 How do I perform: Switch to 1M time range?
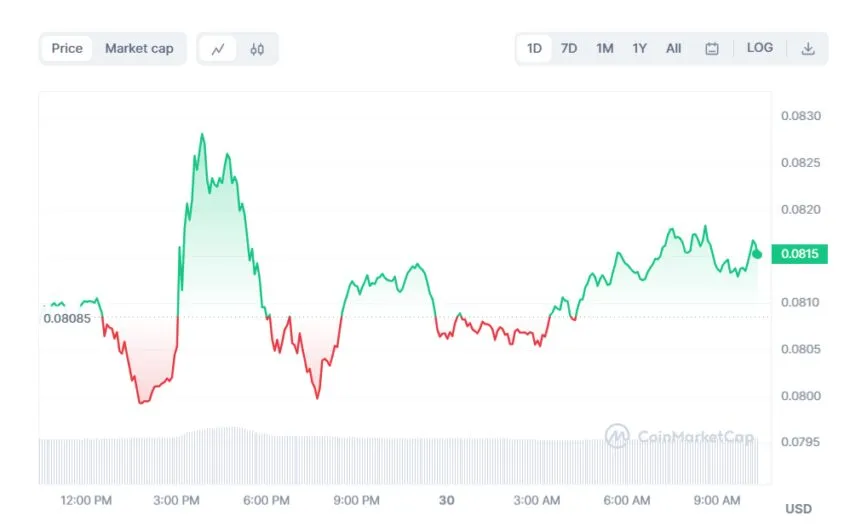point(604,48)
